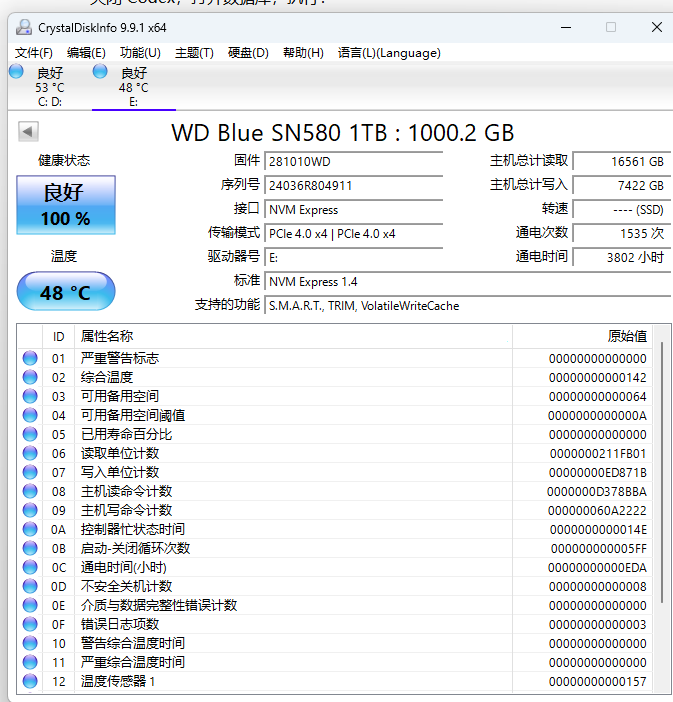Click the CrystalDiskInfo app icon in title bar
The image size is (673, 702).
point(24,27)
